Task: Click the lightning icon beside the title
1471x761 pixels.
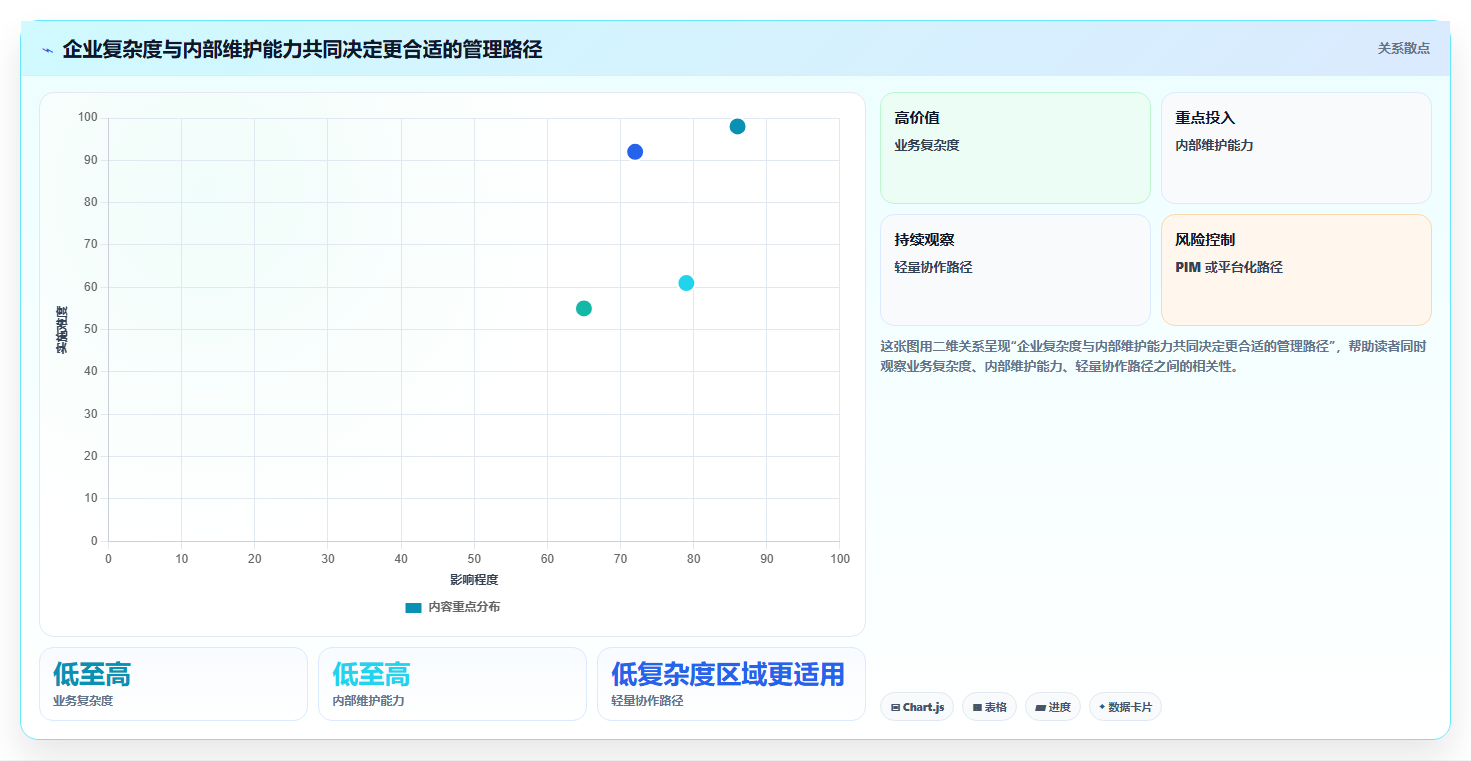Action: [47, 50]
